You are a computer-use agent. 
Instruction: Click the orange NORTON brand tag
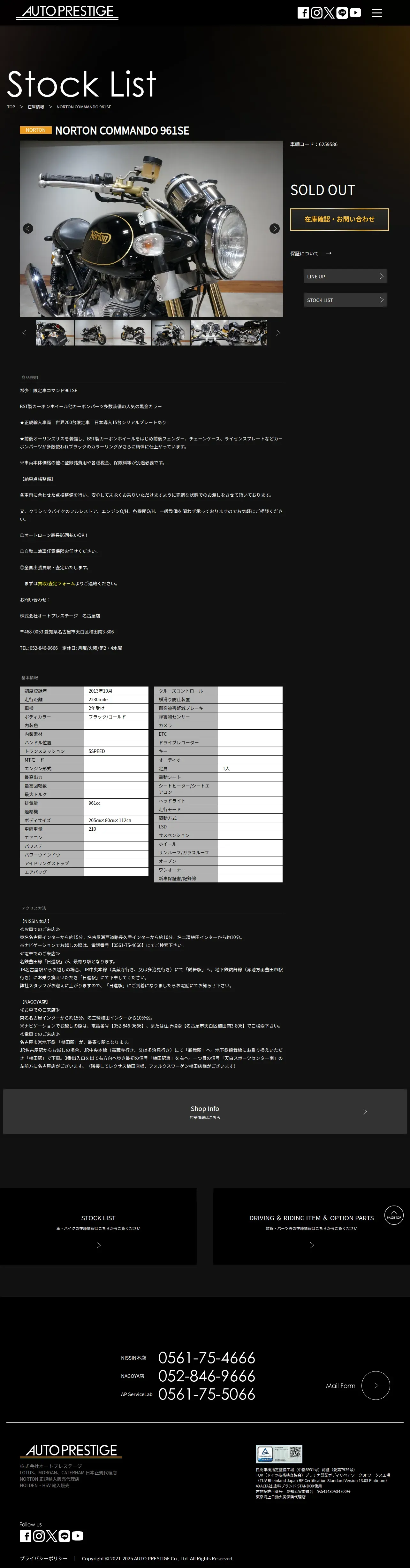pyautogui.click(x=35, y=130)
